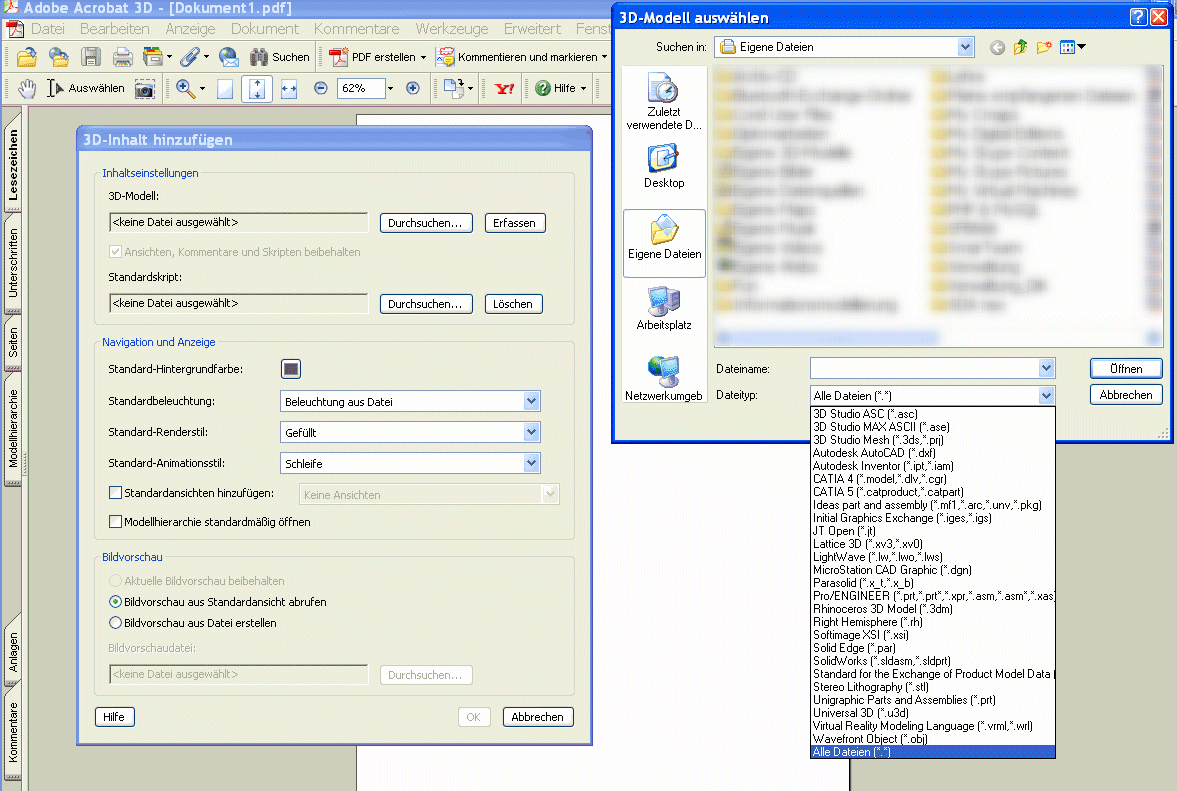Open the Netzwerkumgebung place shortcut
The width and height of the screenshot is (1177, 791).
(x=664, y=378)
